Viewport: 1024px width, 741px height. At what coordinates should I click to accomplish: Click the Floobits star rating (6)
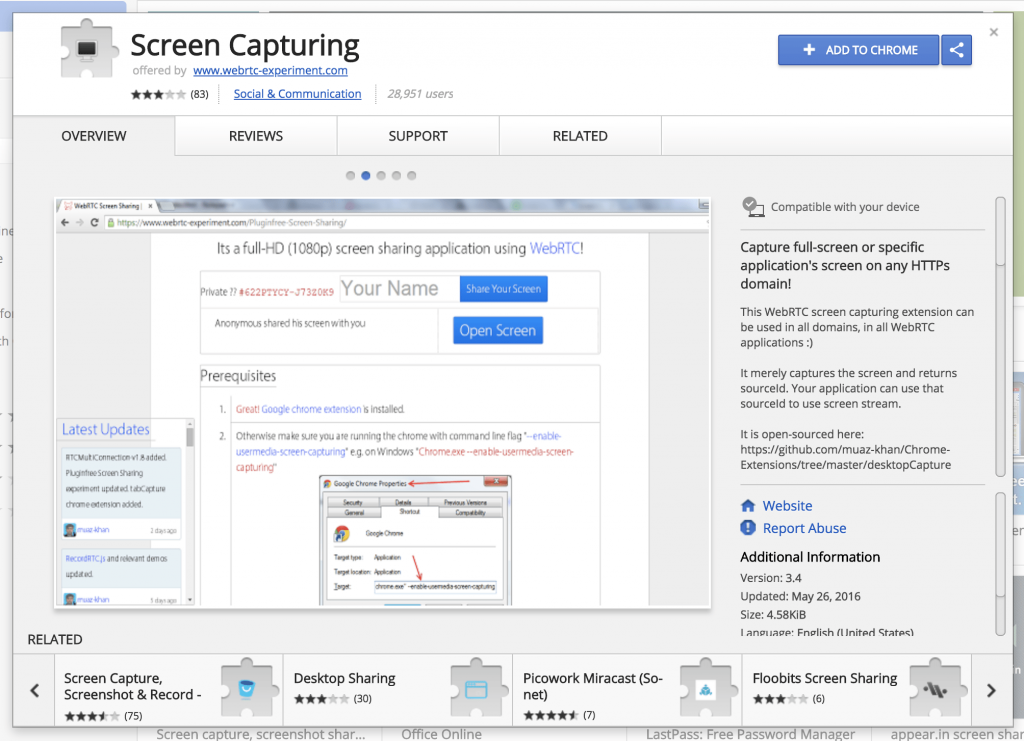788,699
